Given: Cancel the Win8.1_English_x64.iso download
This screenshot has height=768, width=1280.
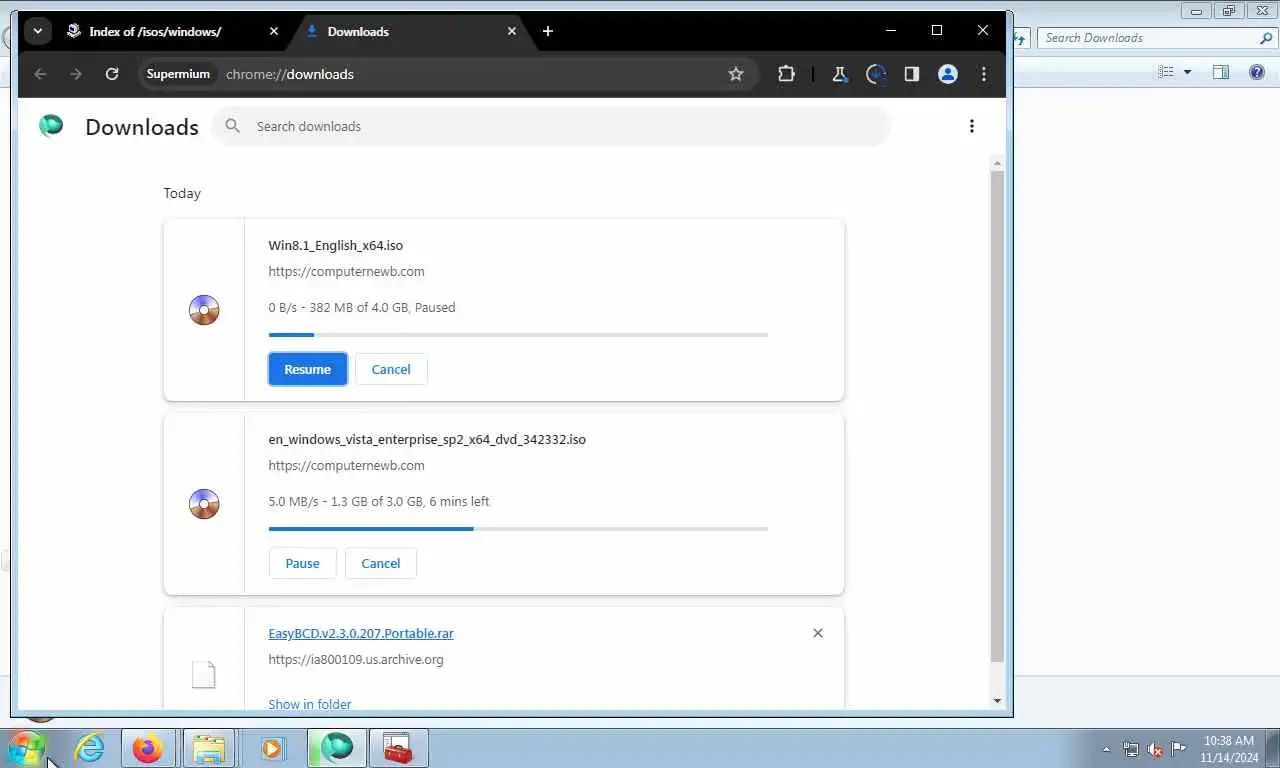Looking at the screenshot, I should click(x=391, y=369).
